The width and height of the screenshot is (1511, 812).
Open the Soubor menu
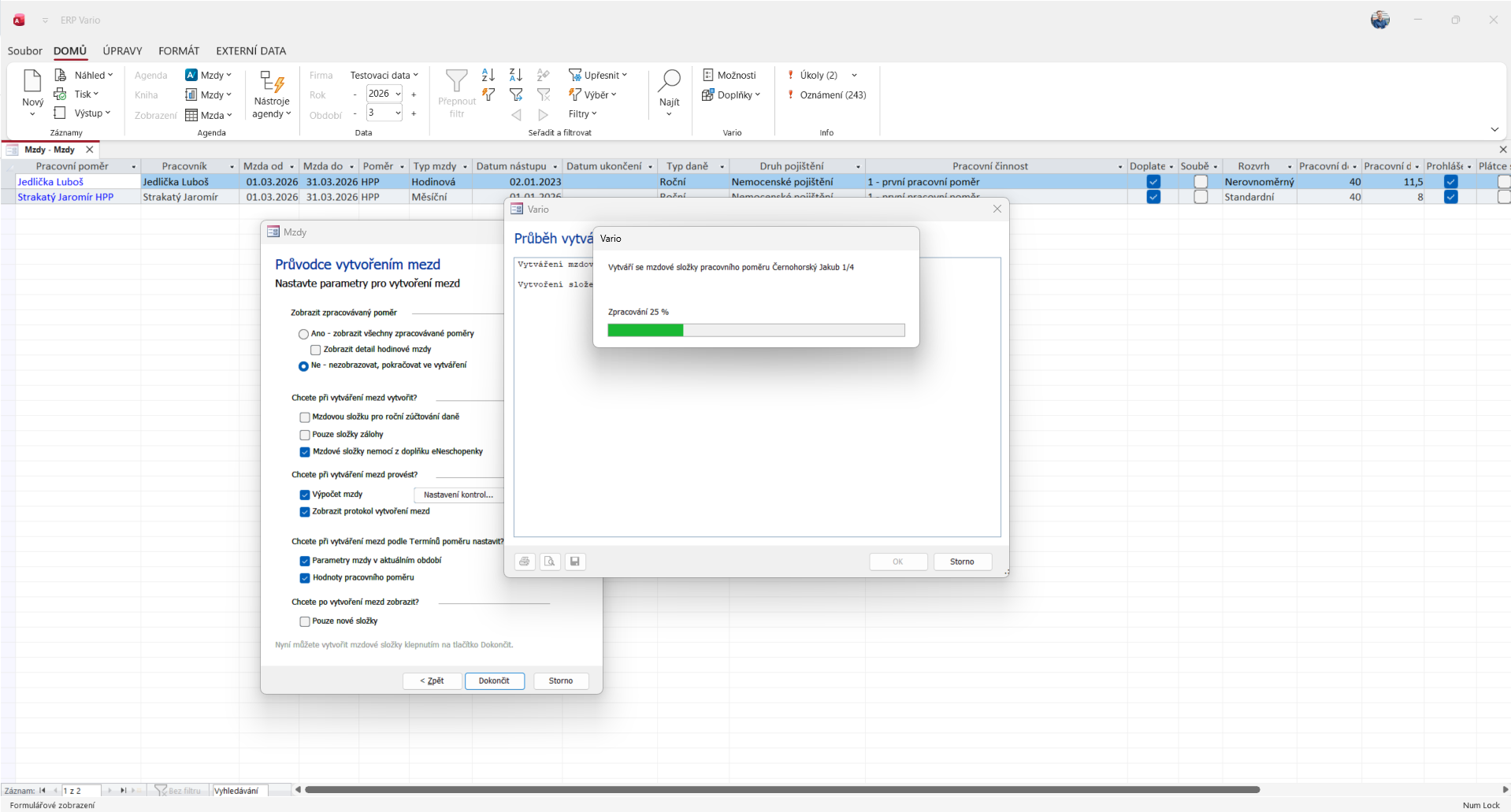[x=24, y=50]
